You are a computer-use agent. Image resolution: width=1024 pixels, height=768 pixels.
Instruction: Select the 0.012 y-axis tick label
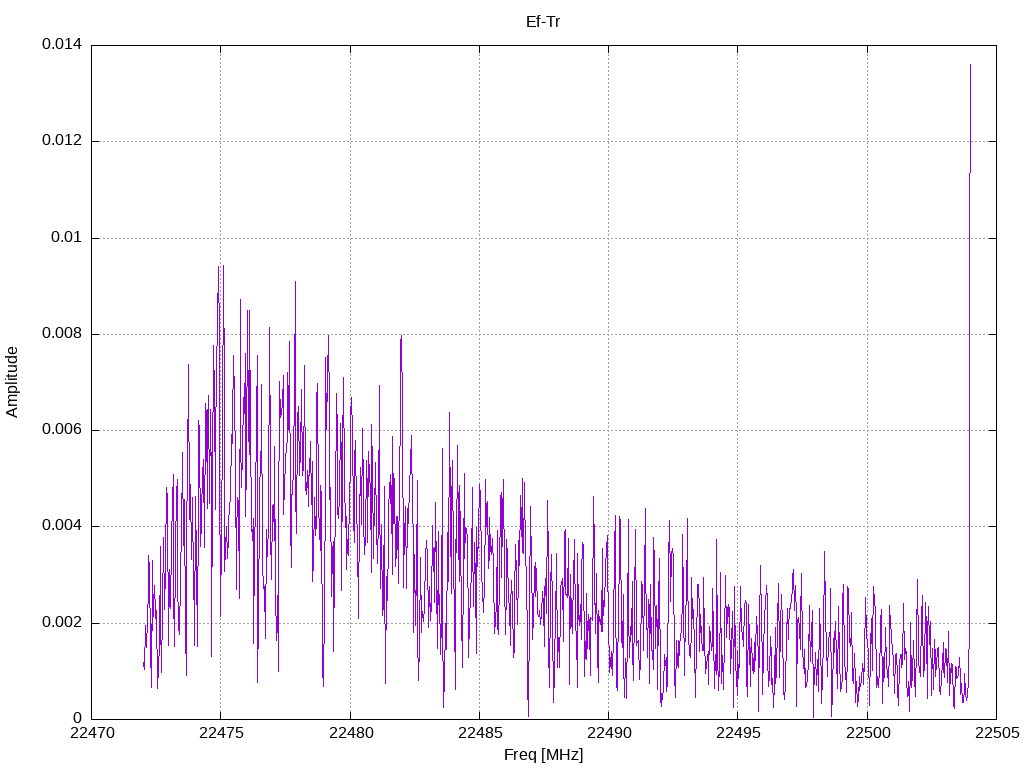coord(62,140)
